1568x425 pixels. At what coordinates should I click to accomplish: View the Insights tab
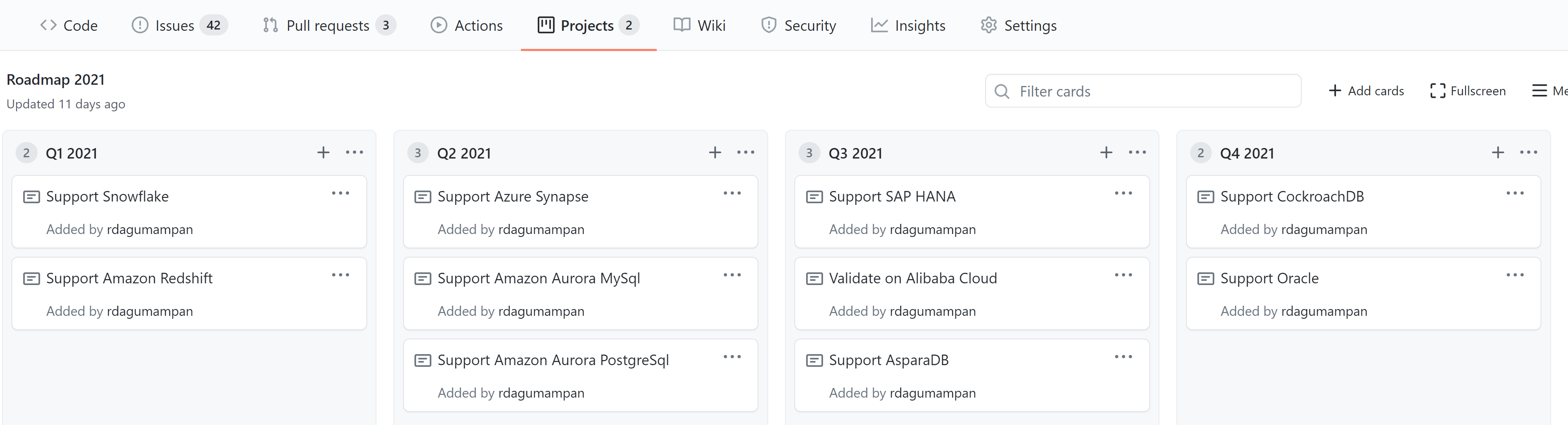908,26
